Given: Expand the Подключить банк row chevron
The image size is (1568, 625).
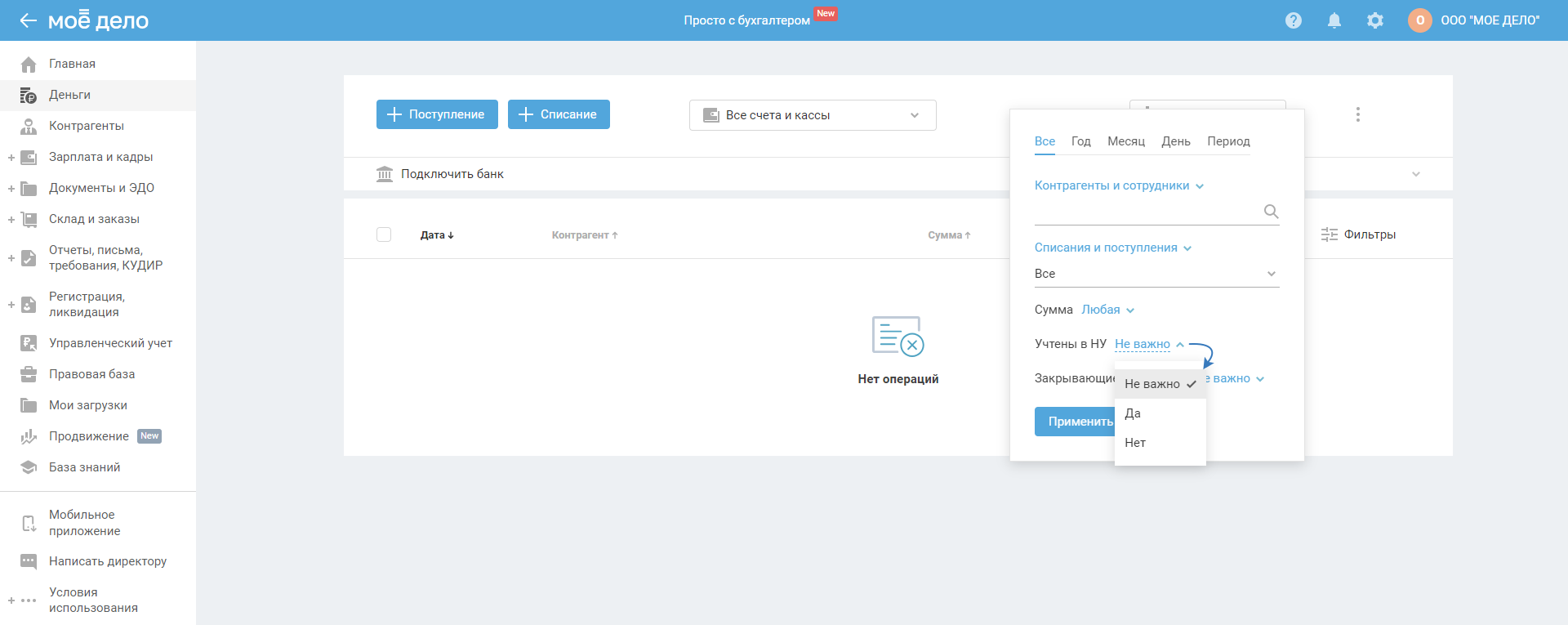Looking at the screenshot, I should 1416,174.
